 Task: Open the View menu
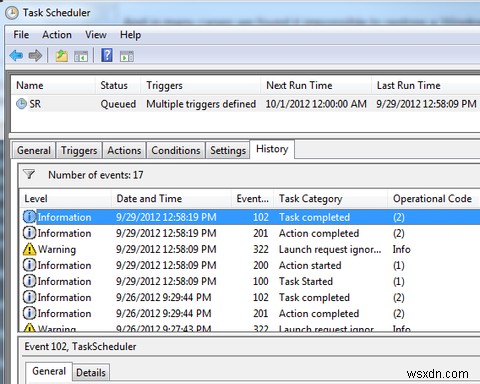click(x=96, y=35)
